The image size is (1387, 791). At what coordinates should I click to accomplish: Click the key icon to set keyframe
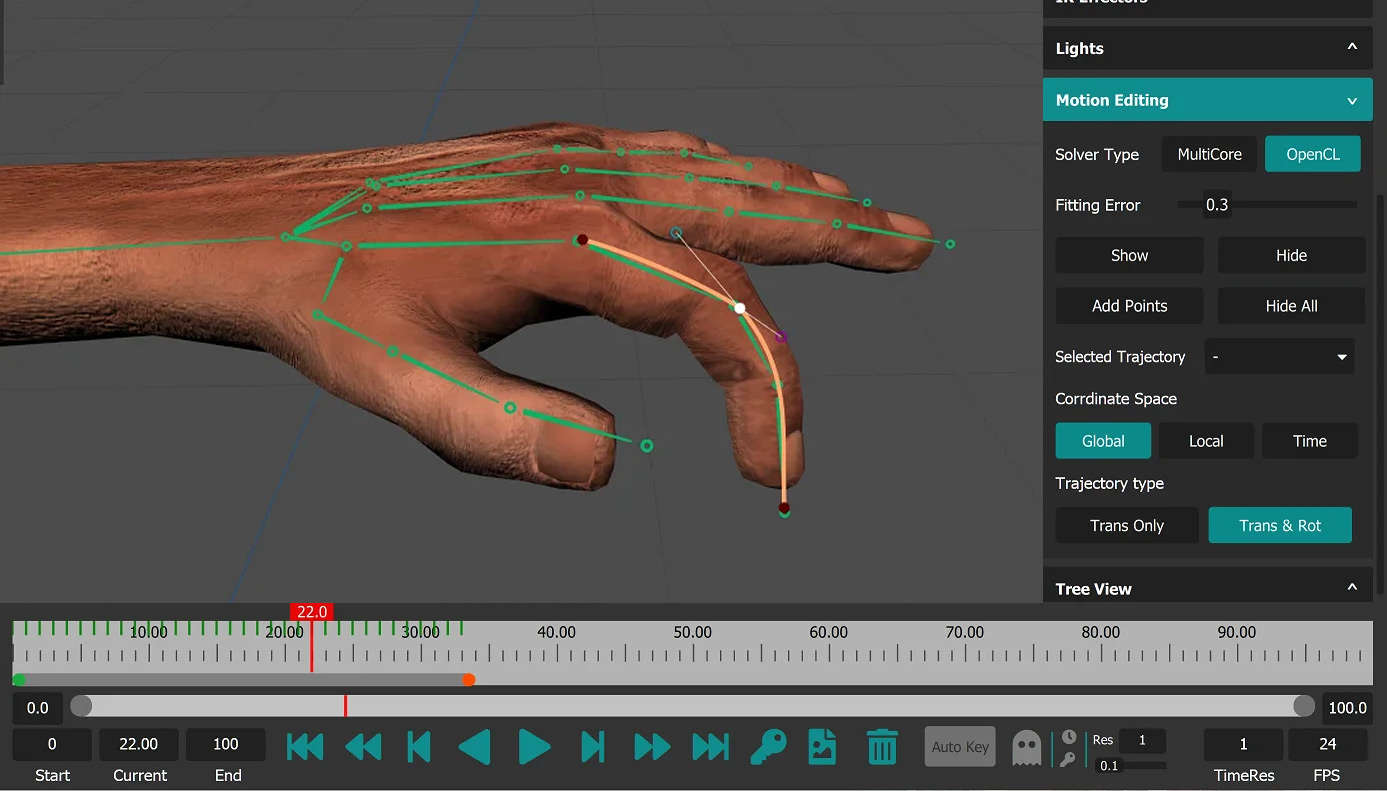[768, 746]
